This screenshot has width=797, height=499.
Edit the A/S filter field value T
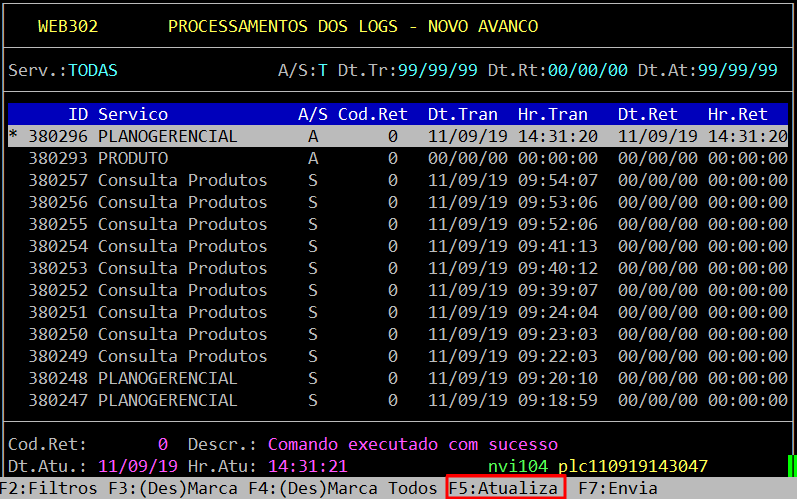(x=322, y=70)
